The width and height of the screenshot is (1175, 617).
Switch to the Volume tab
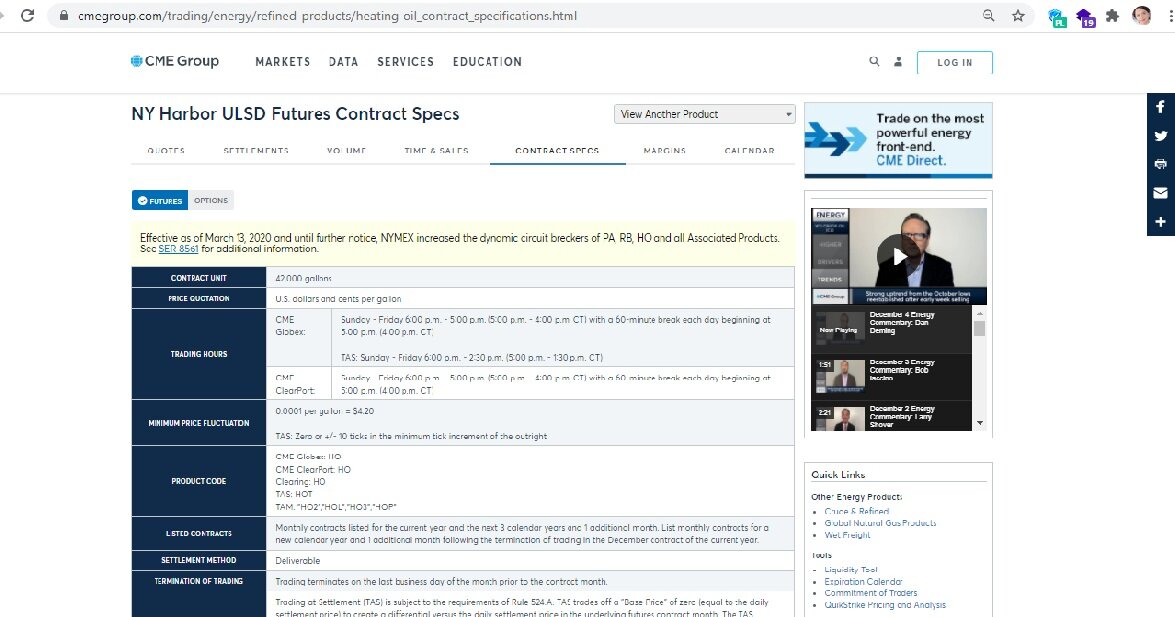(346, 151)
